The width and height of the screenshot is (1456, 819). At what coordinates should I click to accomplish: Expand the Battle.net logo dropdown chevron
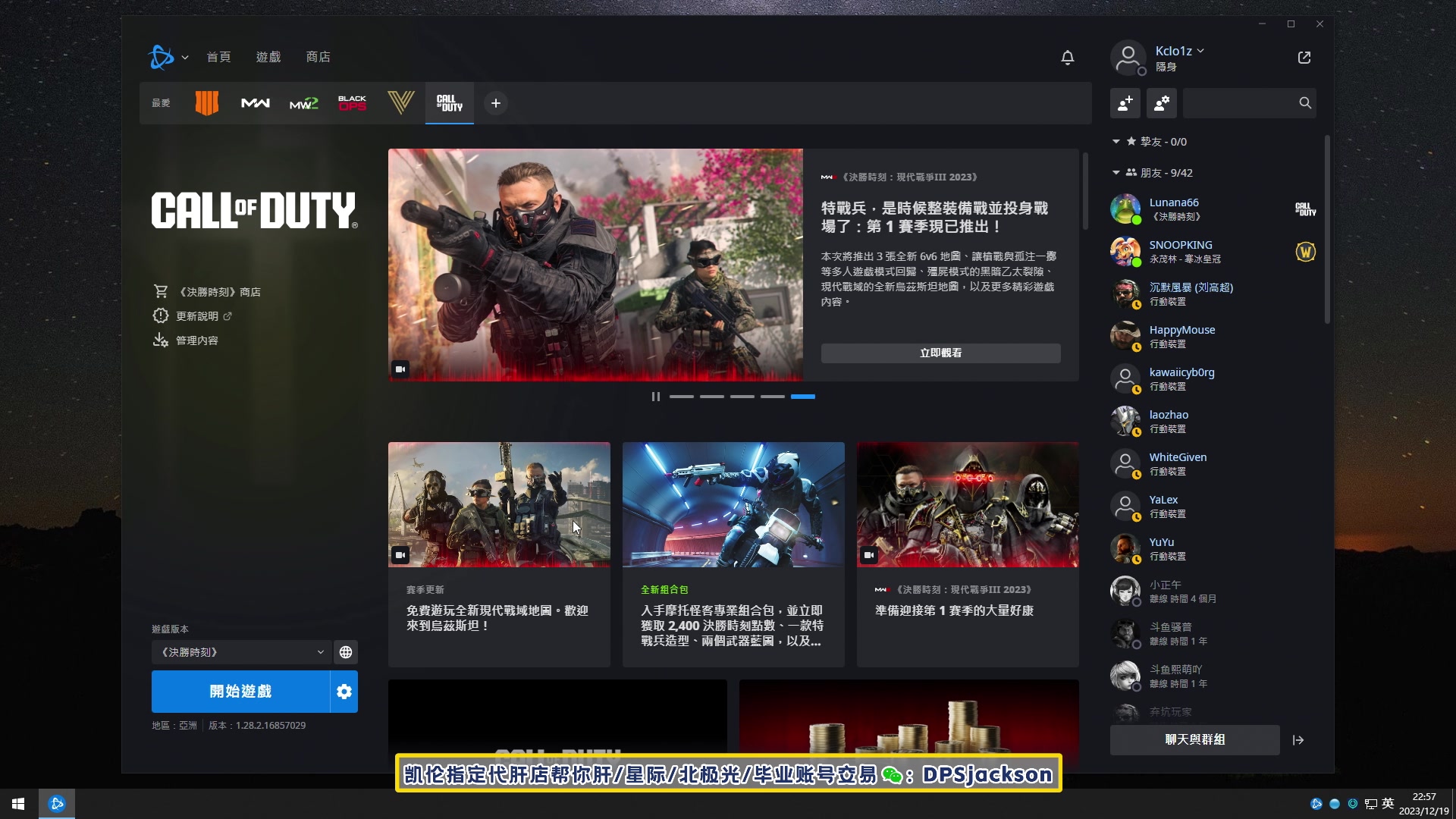point(185,58)
